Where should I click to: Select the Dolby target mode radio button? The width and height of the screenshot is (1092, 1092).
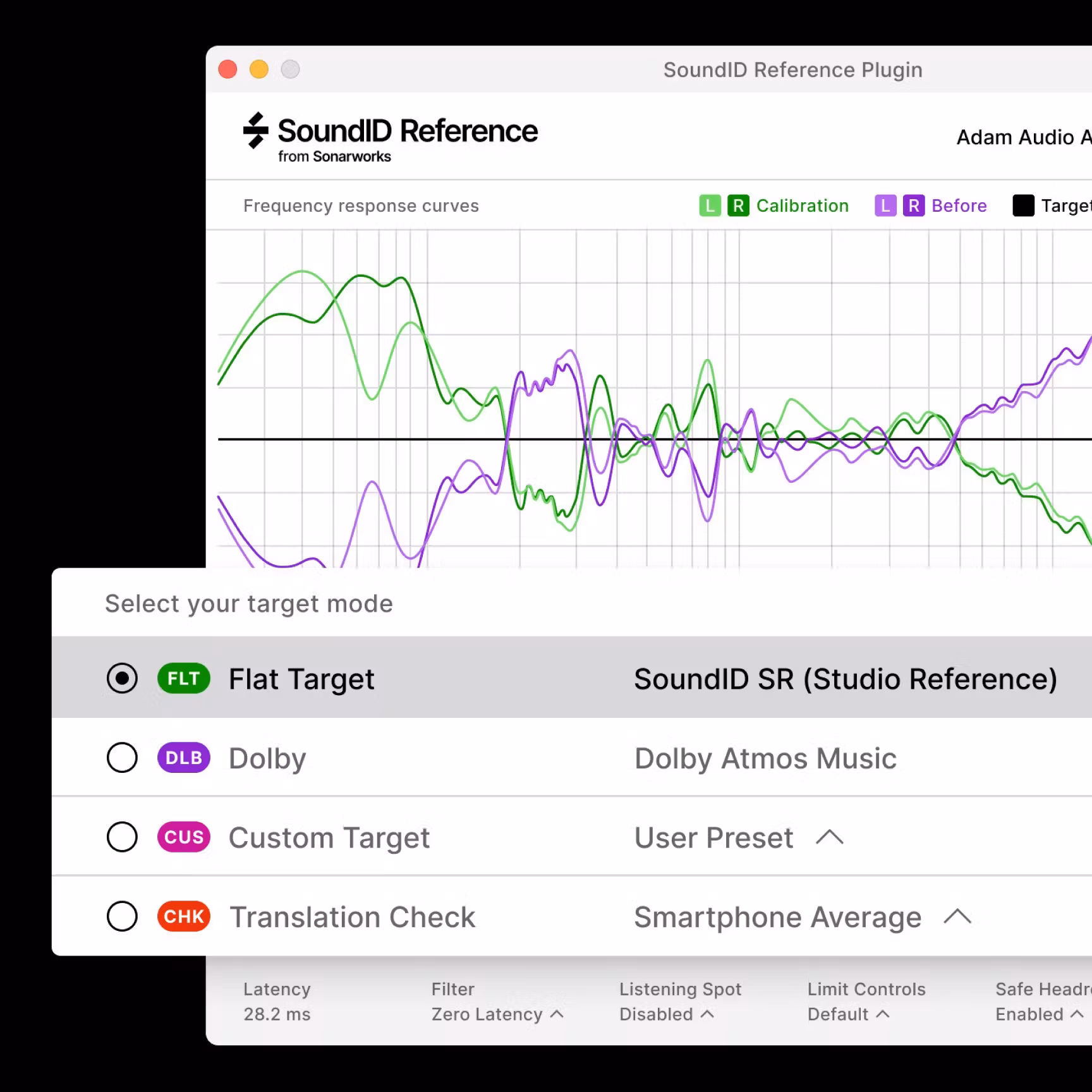pyautogui.click(x=122, y=757)
